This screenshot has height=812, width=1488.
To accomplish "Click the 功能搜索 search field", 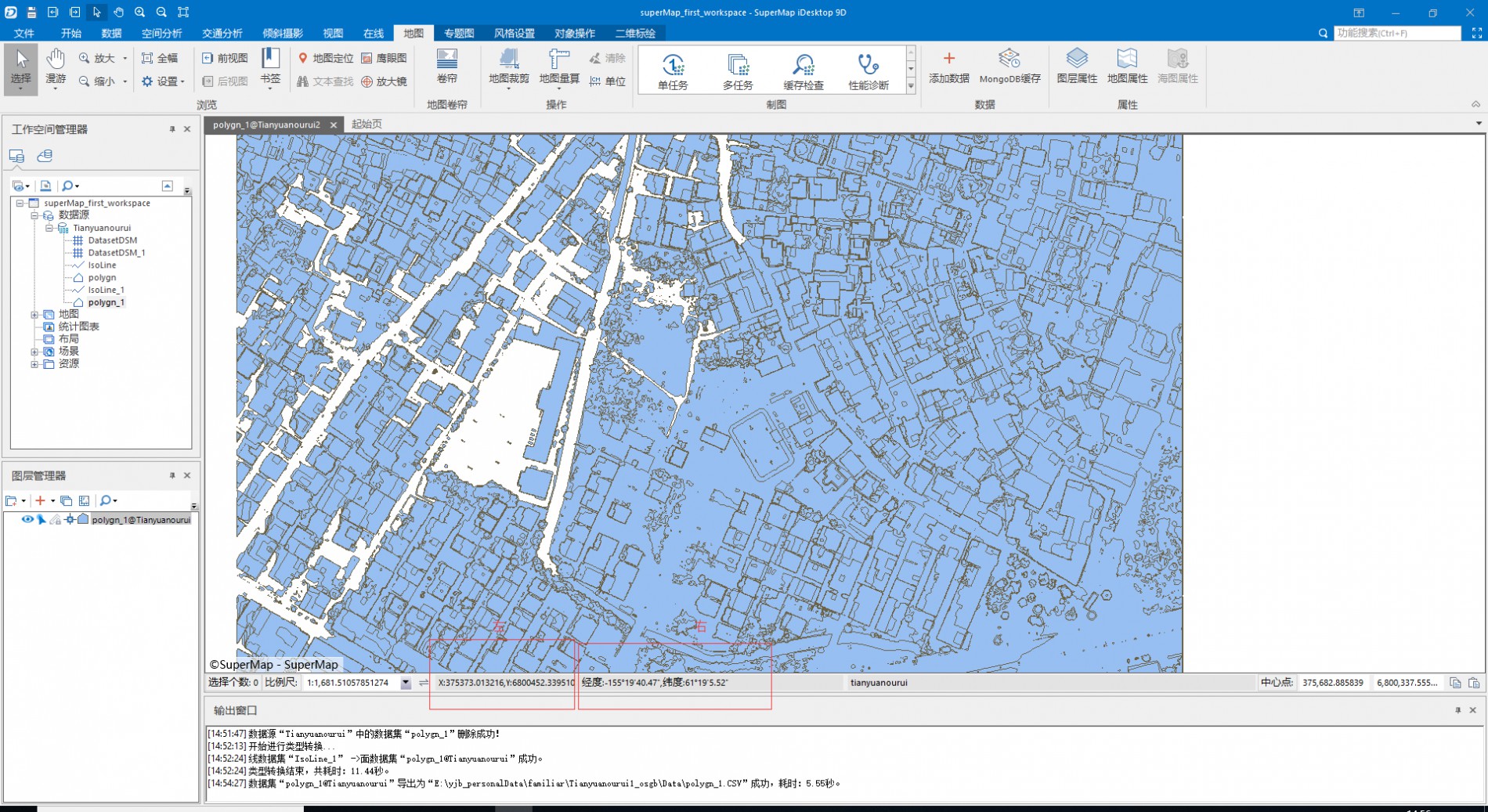I will pyautogui.click(x=1397, y=33).
